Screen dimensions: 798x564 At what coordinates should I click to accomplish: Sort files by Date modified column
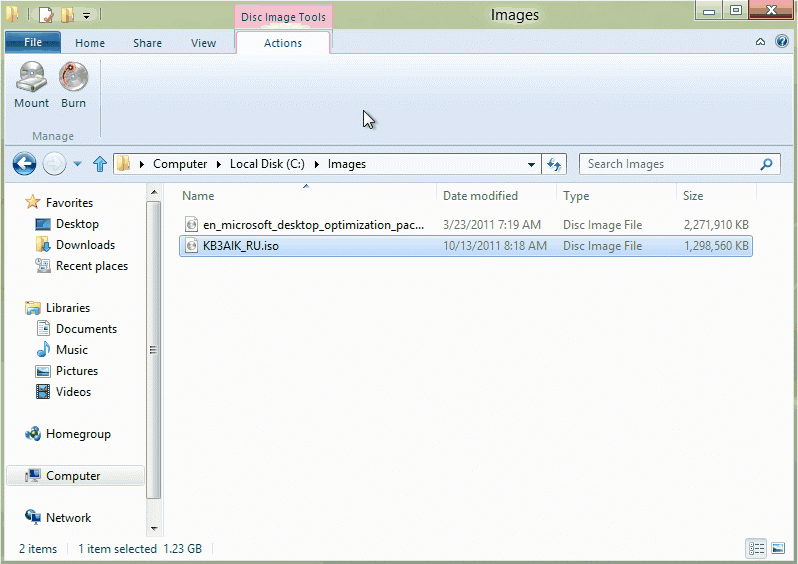[496, 195]
